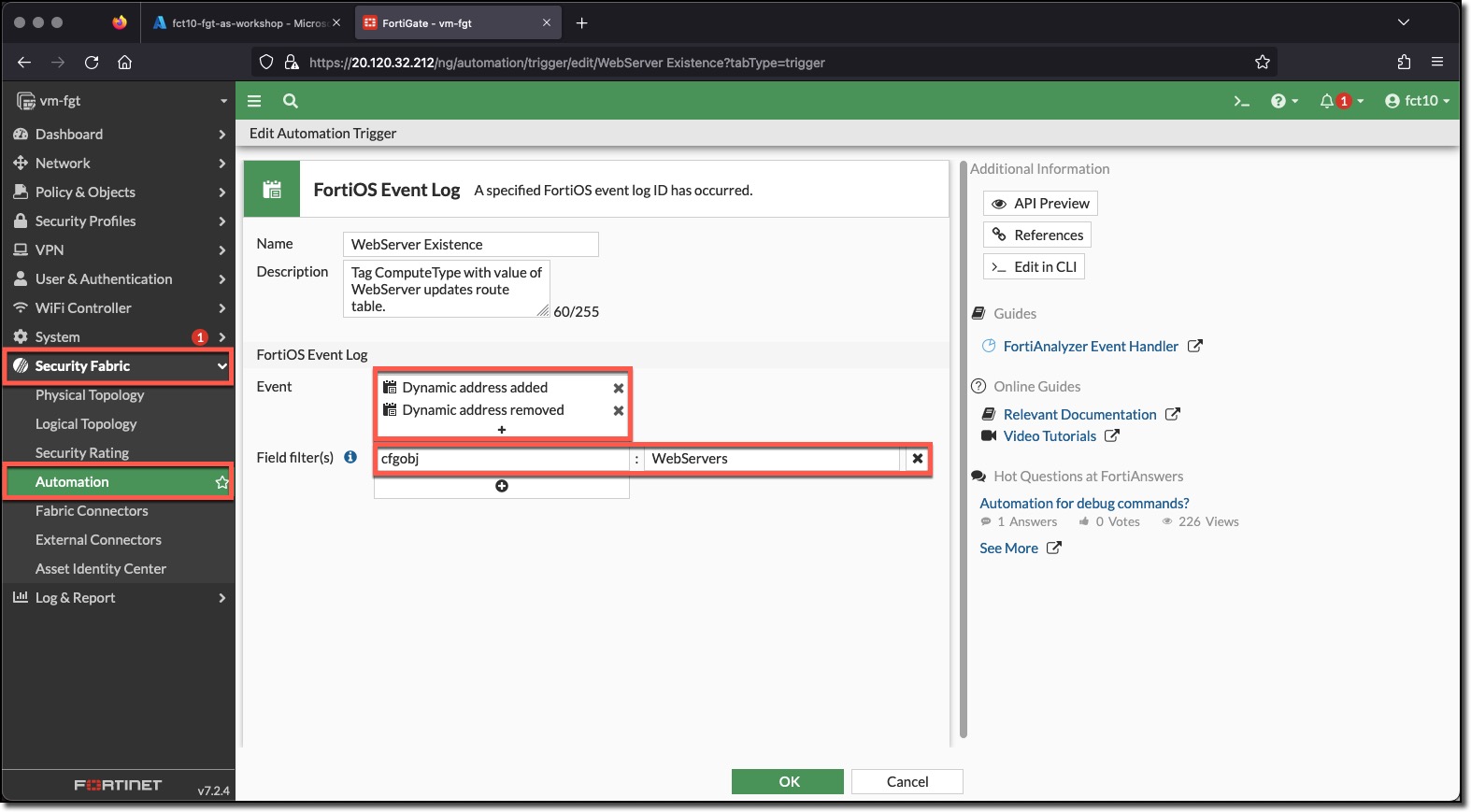Screen dimensions: 1471x812
Task: Expand the Dashboard menu
Action: [x=119, y=135]
